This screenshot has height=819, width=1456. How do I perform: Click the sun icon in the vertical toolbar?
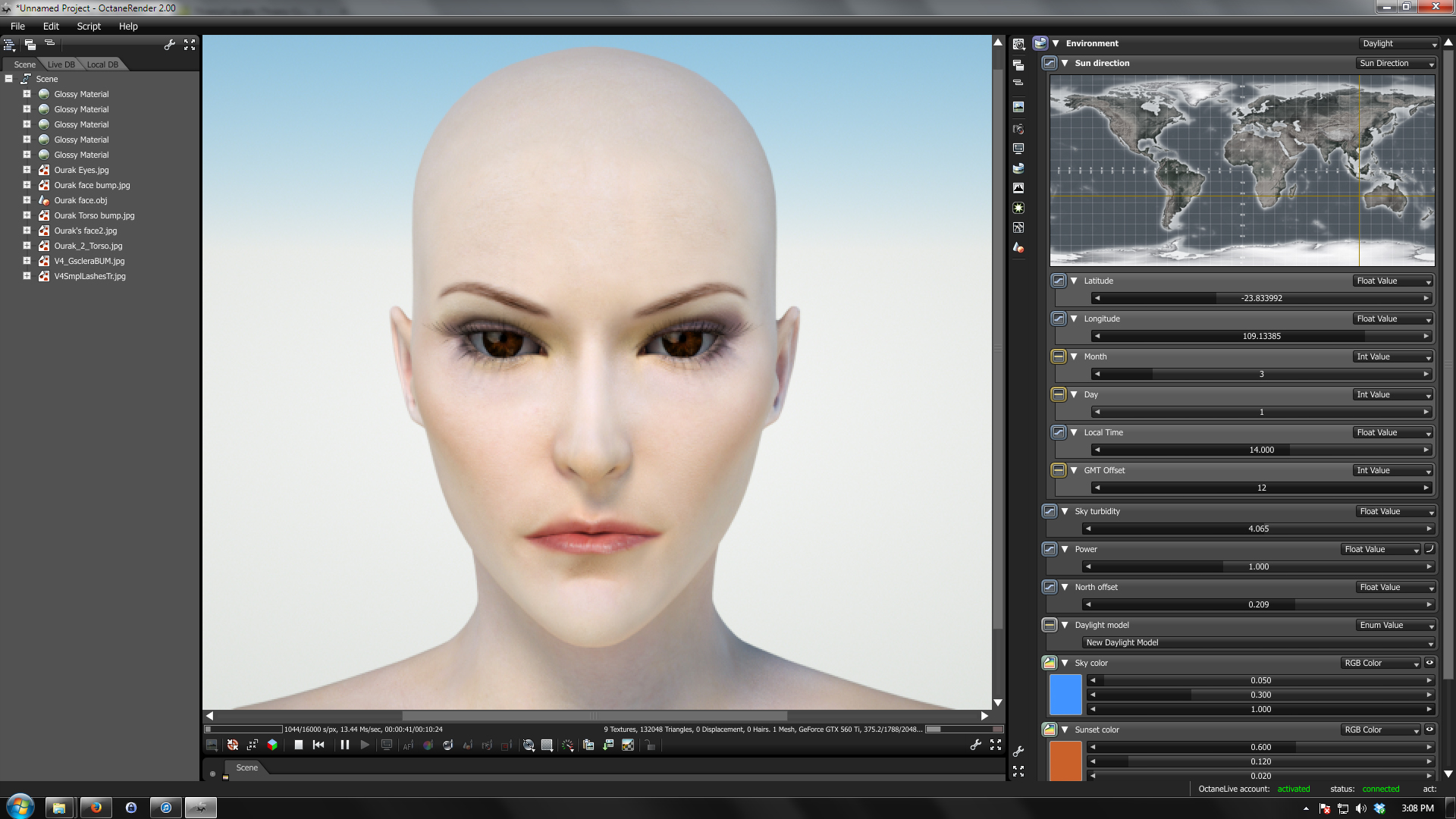point(1018,208)
